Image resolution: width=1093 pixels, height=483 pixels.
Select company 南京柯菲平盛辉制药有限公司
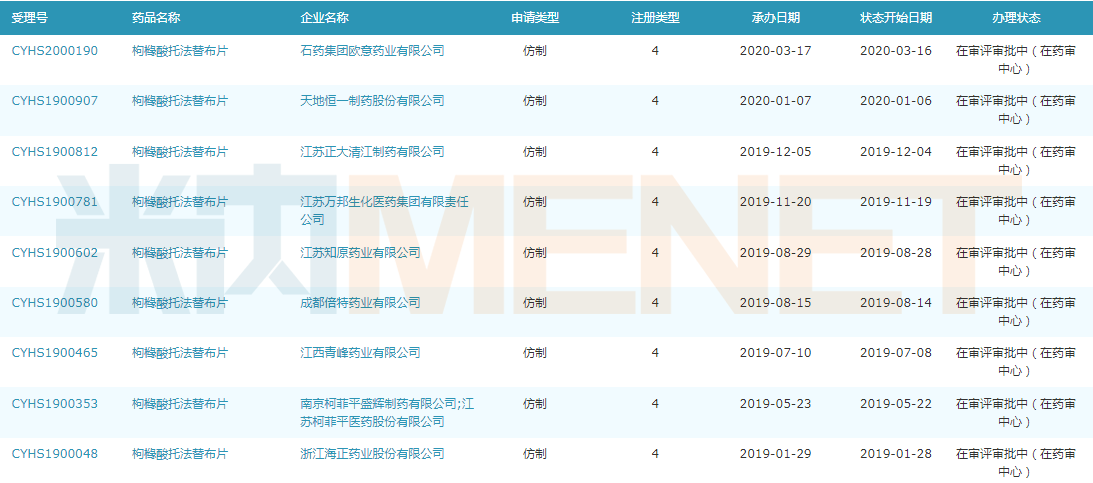pyautogui.click(x=378, y=404)
